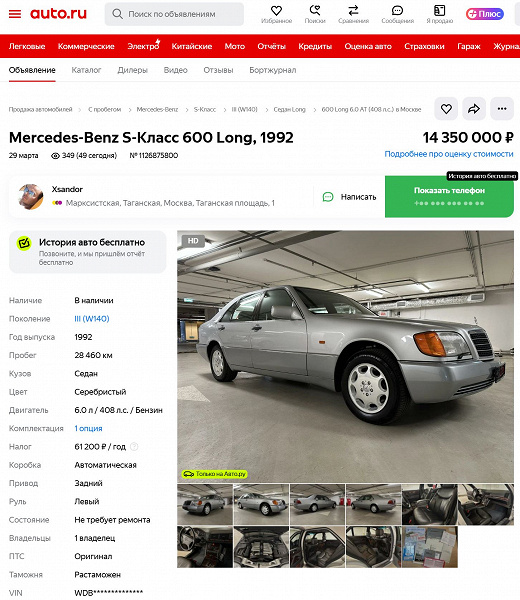Open the Сравнения compare icon
Viewport: 520px width, 600px height.
click(353, 10)
